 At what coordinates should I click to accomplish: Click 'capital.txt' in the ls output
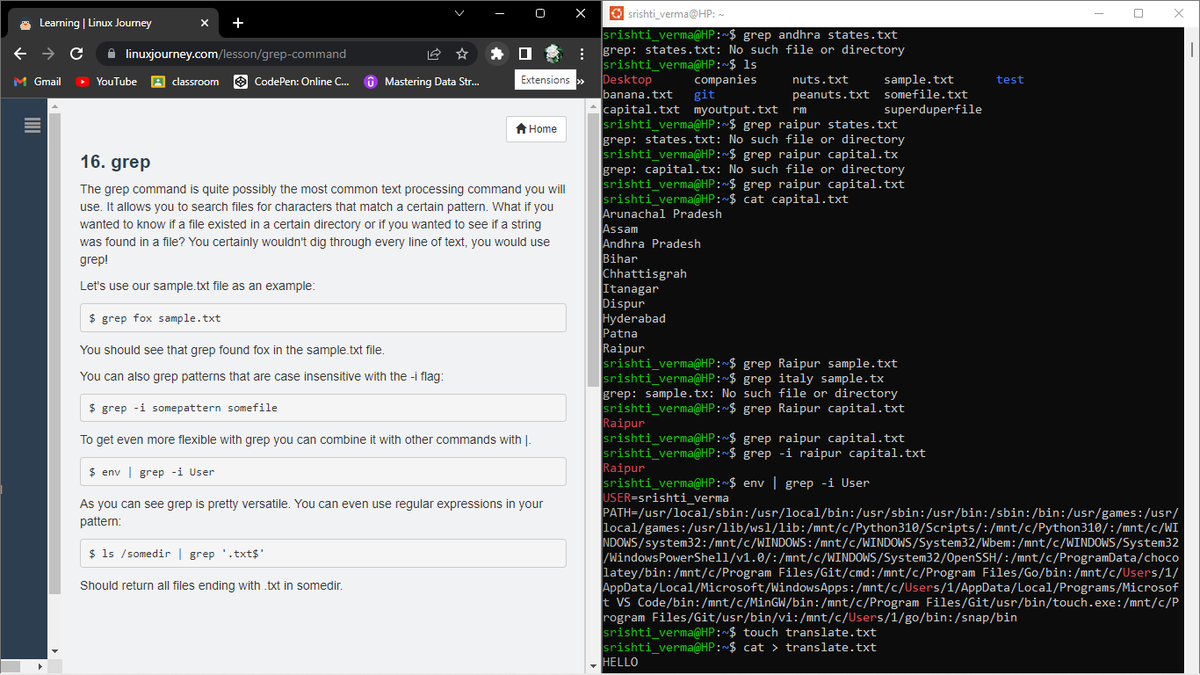click(641, 110)
